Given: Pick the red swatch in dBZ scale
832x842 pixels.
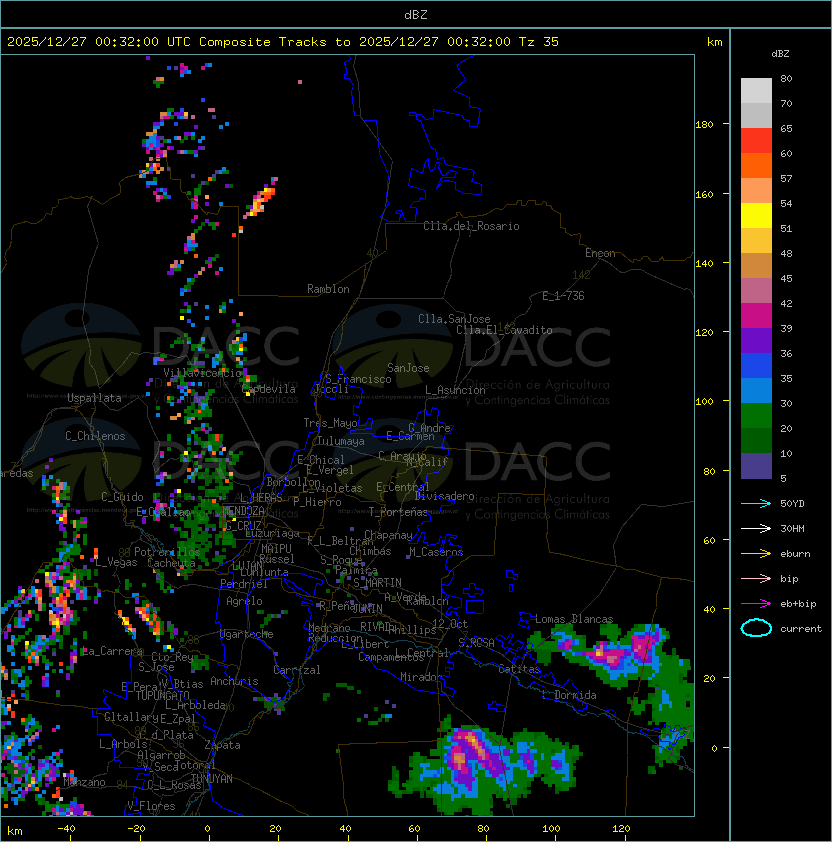Looking at the screenshot, I should 756,141.
